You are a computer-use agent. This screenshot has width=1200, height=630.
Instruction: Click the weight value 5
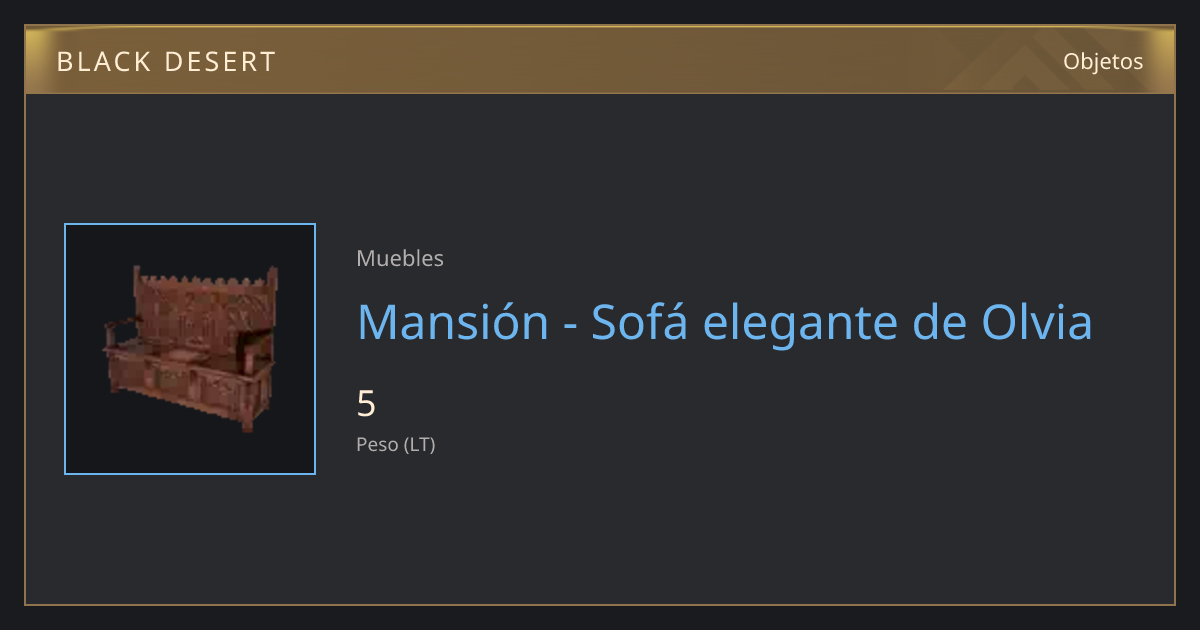click(366, 404)
